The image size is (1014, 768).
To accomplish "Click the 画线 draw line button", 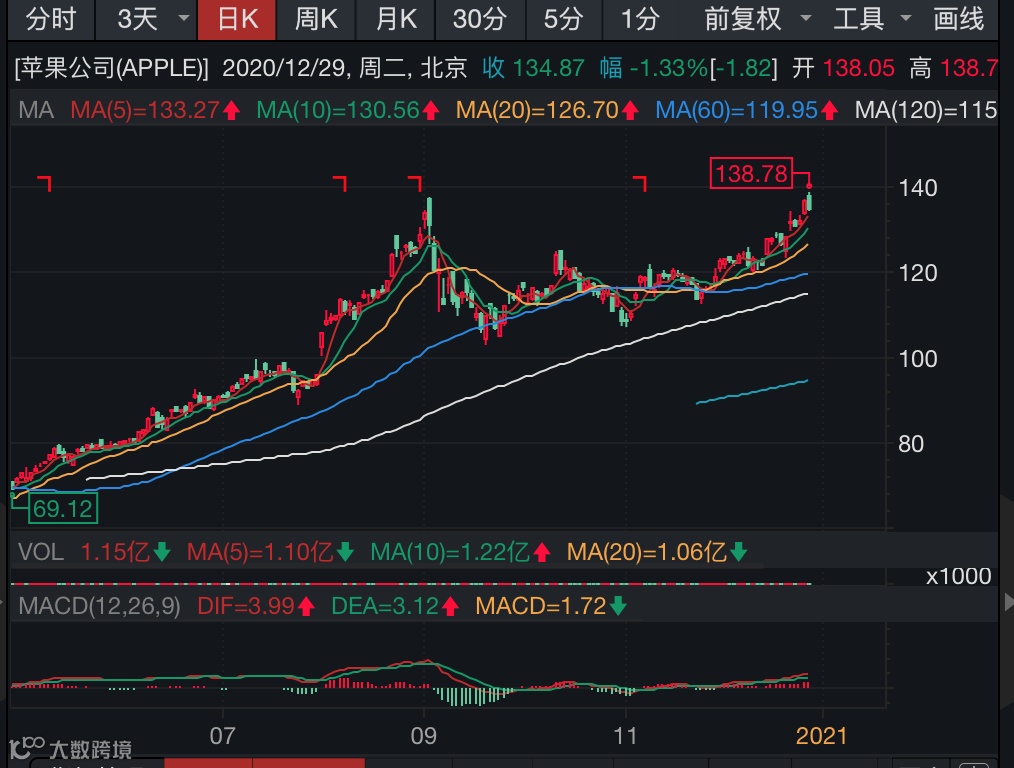I will 958,19.
